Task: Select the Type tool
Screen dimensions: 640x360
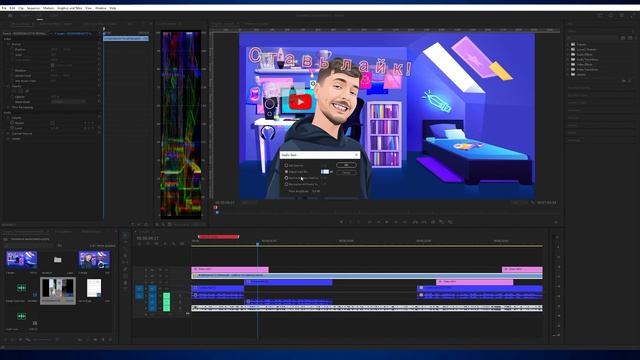Action: [x=125, y=289]
